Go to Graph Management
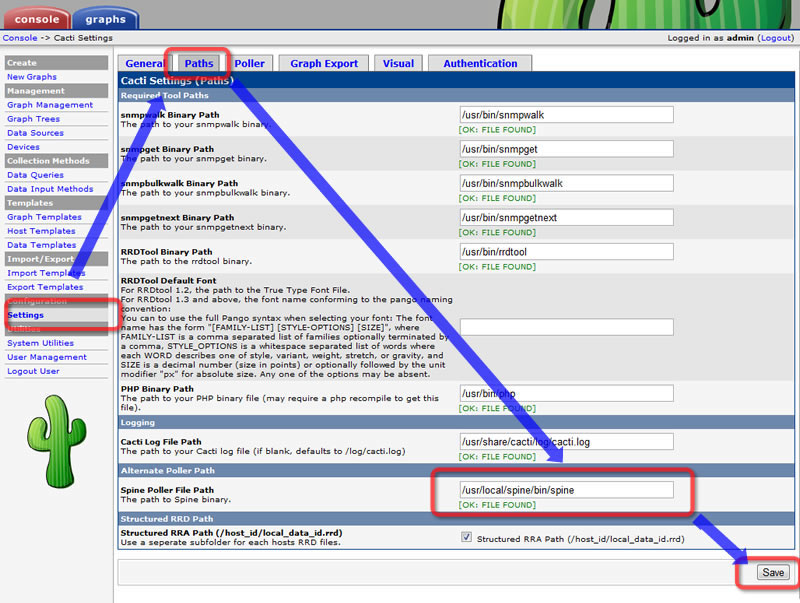The image size is (800, 603). 50,105
